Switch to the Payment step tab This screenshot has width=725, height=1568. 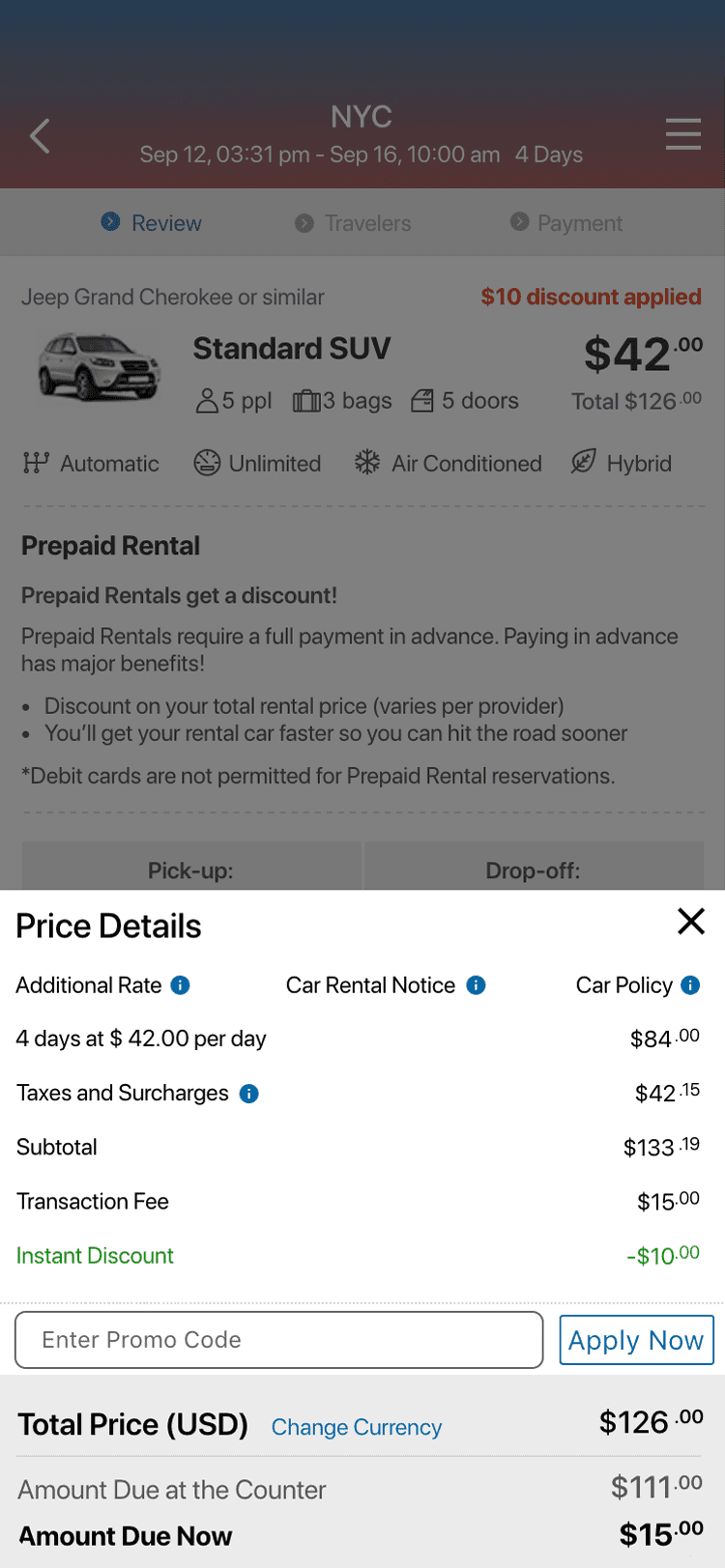click(566, 223)
